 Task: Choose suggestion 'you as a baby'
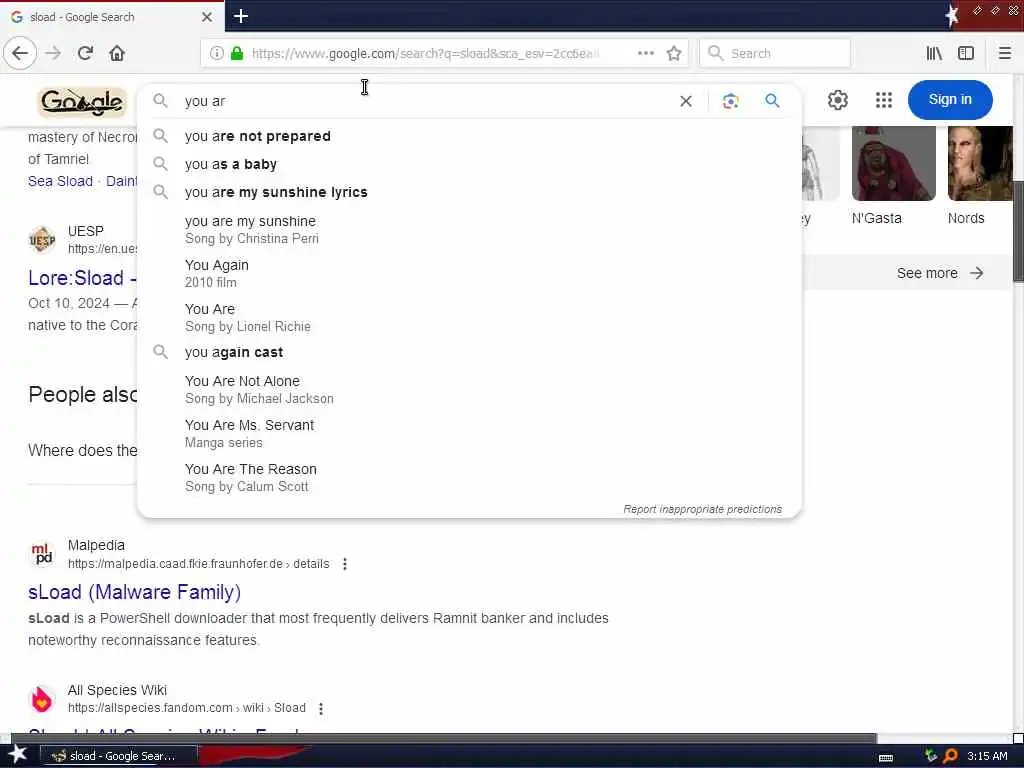(x=470, y=164)
